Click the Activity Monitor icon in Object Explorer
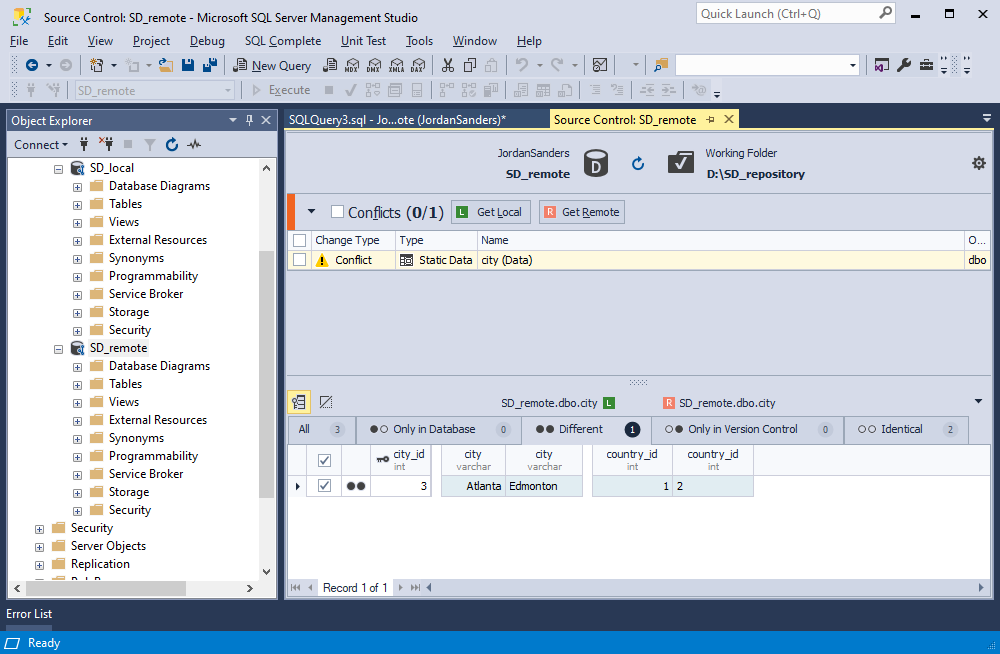The image size is (1000, 654). [194, 145]
